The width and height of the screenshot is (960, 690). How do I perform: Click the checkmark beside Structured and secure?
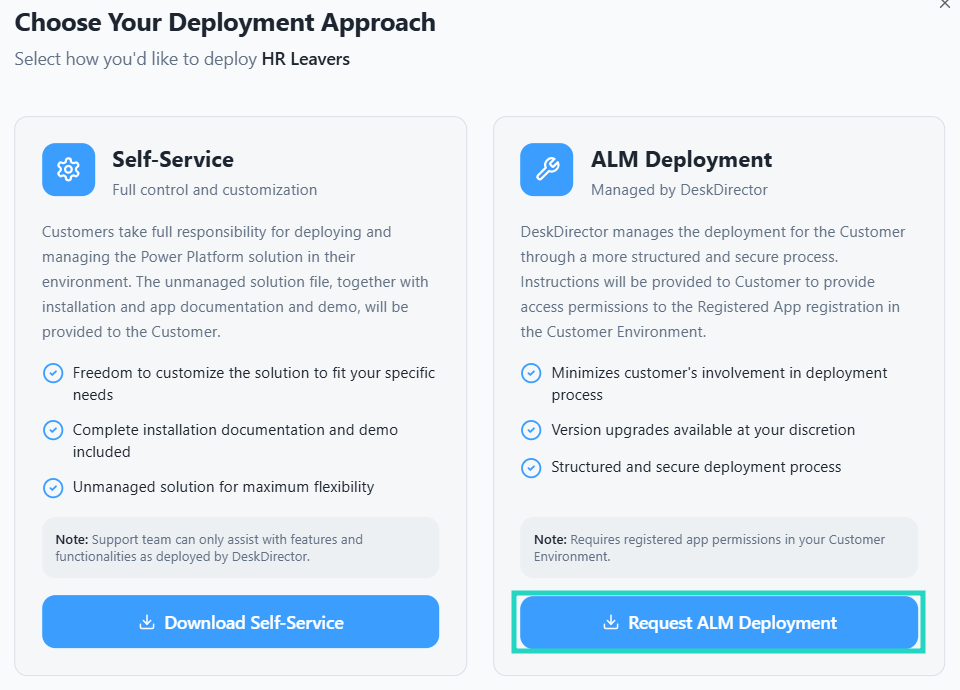(531, 468)
